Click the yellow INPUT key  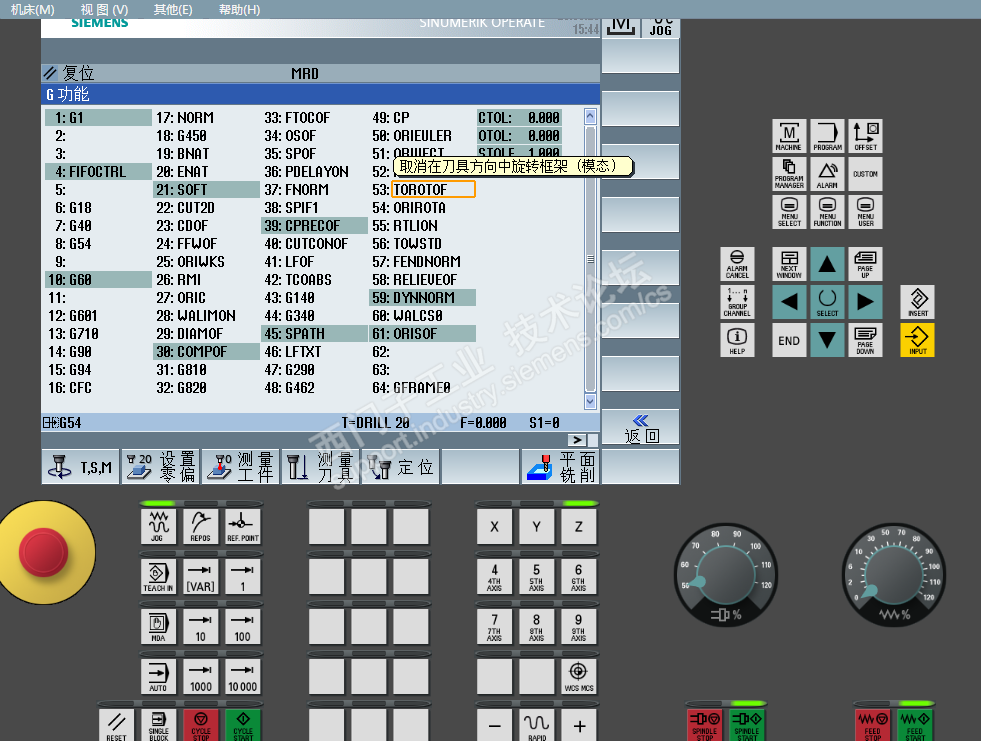(x=917, y=340)
